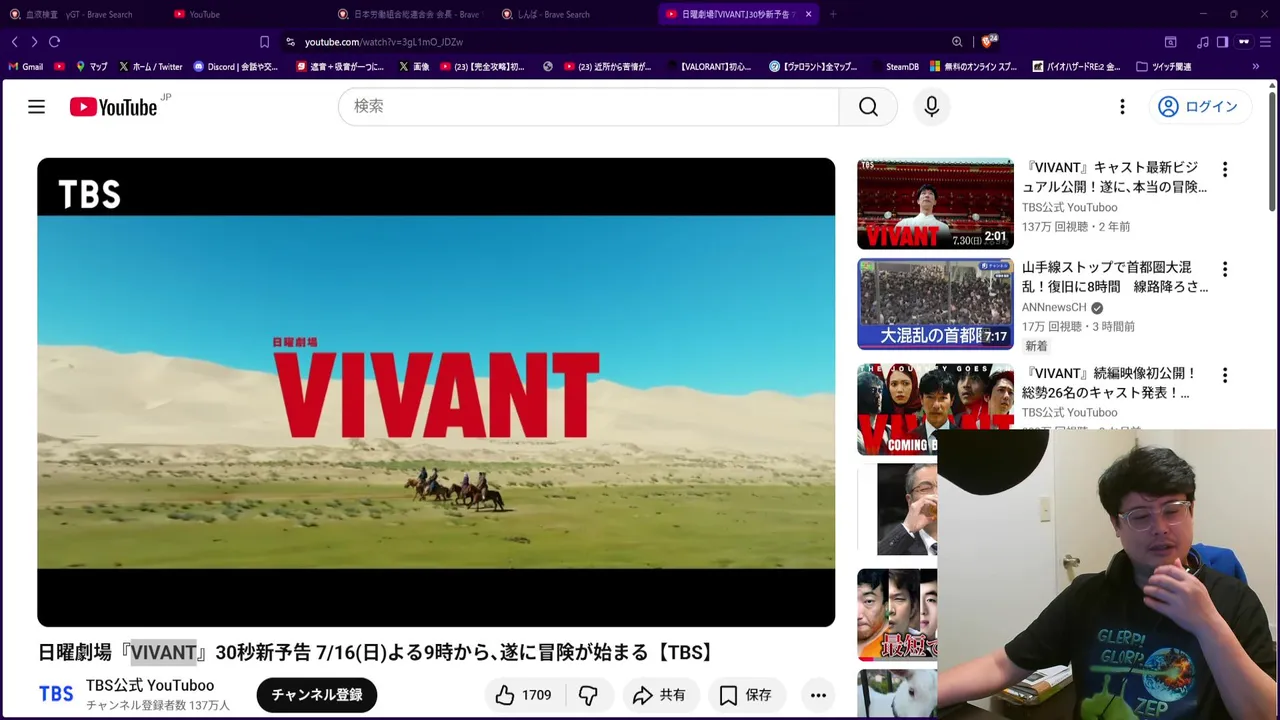Open 『VIVANT』キャスト最新ビジュアル公開 video thumbnail

[x=935, y=204]
